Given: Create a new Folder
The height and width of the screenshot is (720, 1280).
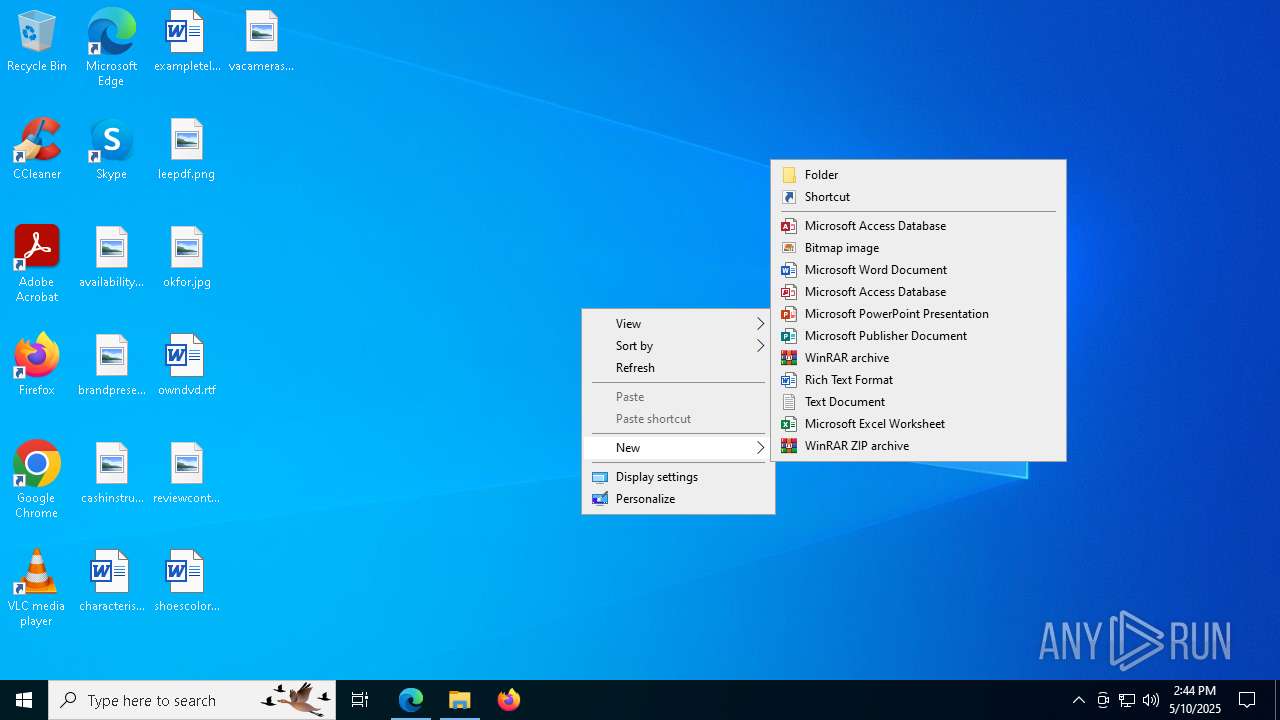Looking at the screenshot, I should tap(918, 174).
